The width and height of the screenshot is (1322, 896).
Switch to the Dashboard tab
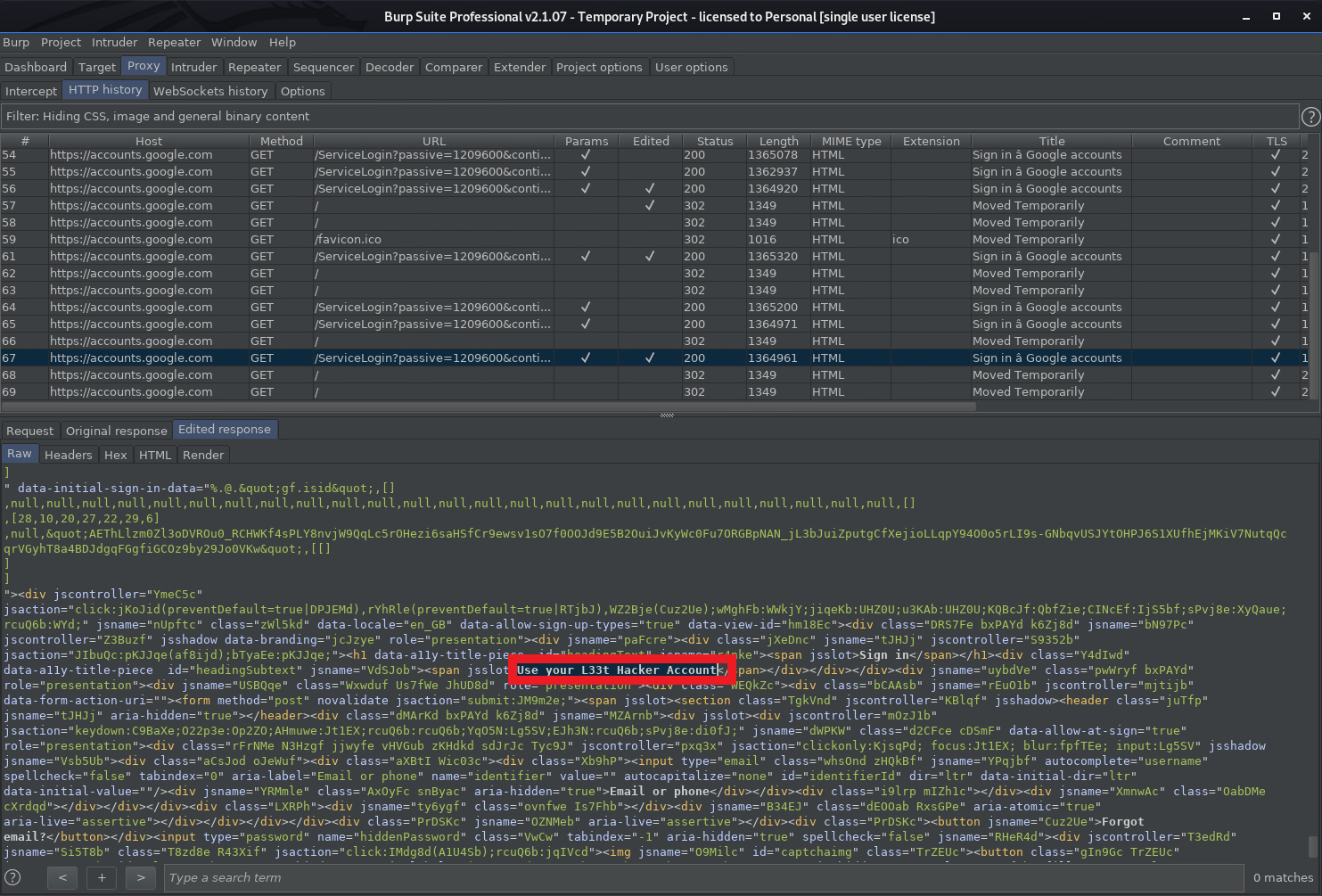point(36,67)
